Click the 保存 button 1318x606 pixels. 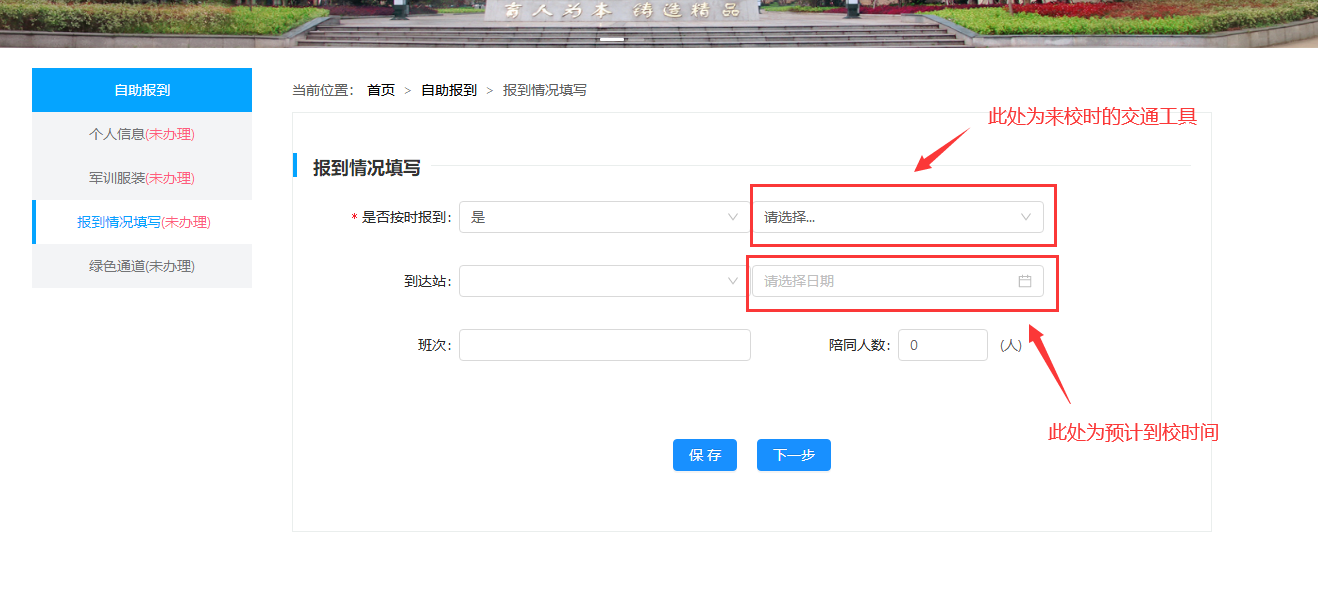pos(705,455)
